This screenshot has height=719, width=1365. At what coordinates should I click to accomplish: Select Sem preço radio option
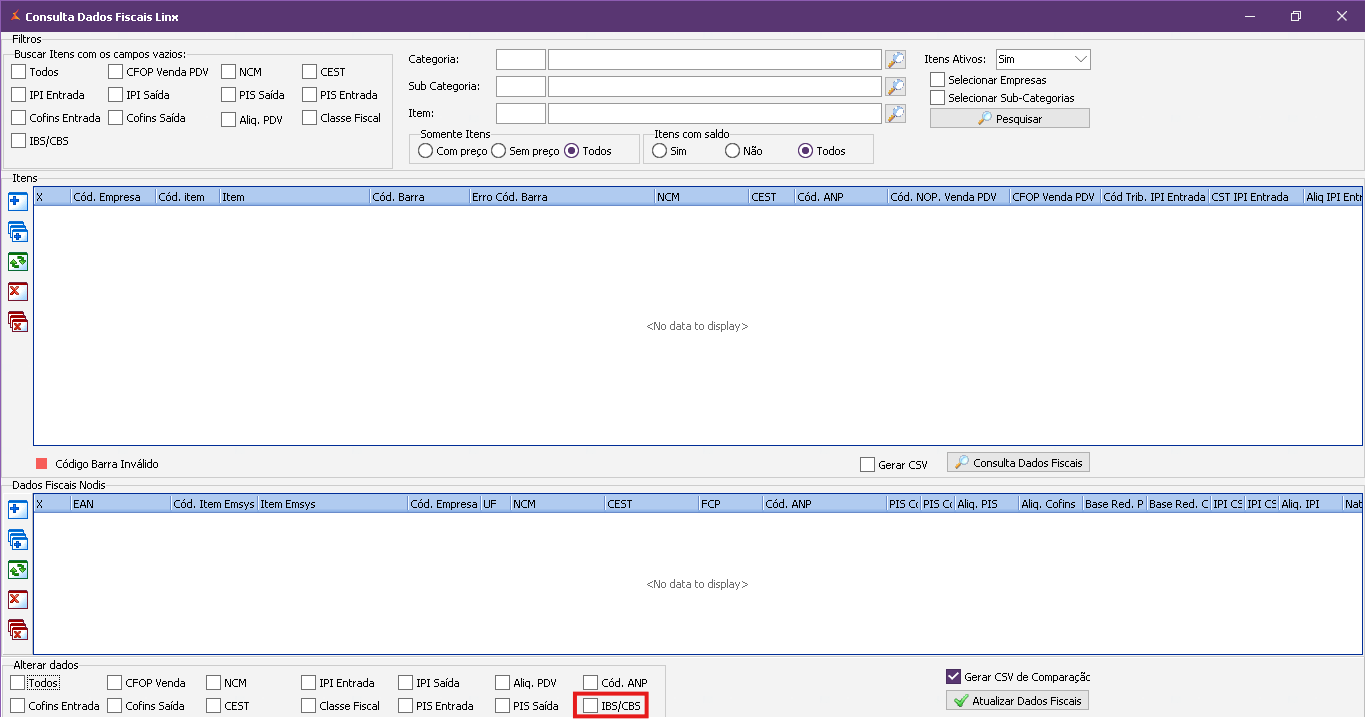[499, 151]
